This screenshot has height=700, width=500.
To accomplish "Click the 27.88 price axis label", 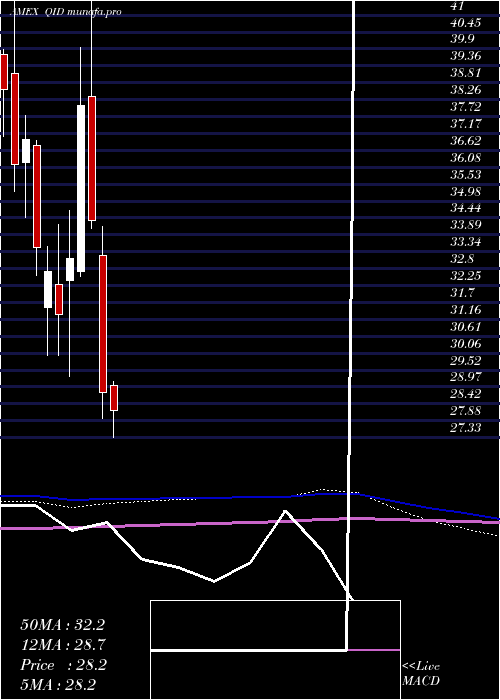I will click(466, 411).
